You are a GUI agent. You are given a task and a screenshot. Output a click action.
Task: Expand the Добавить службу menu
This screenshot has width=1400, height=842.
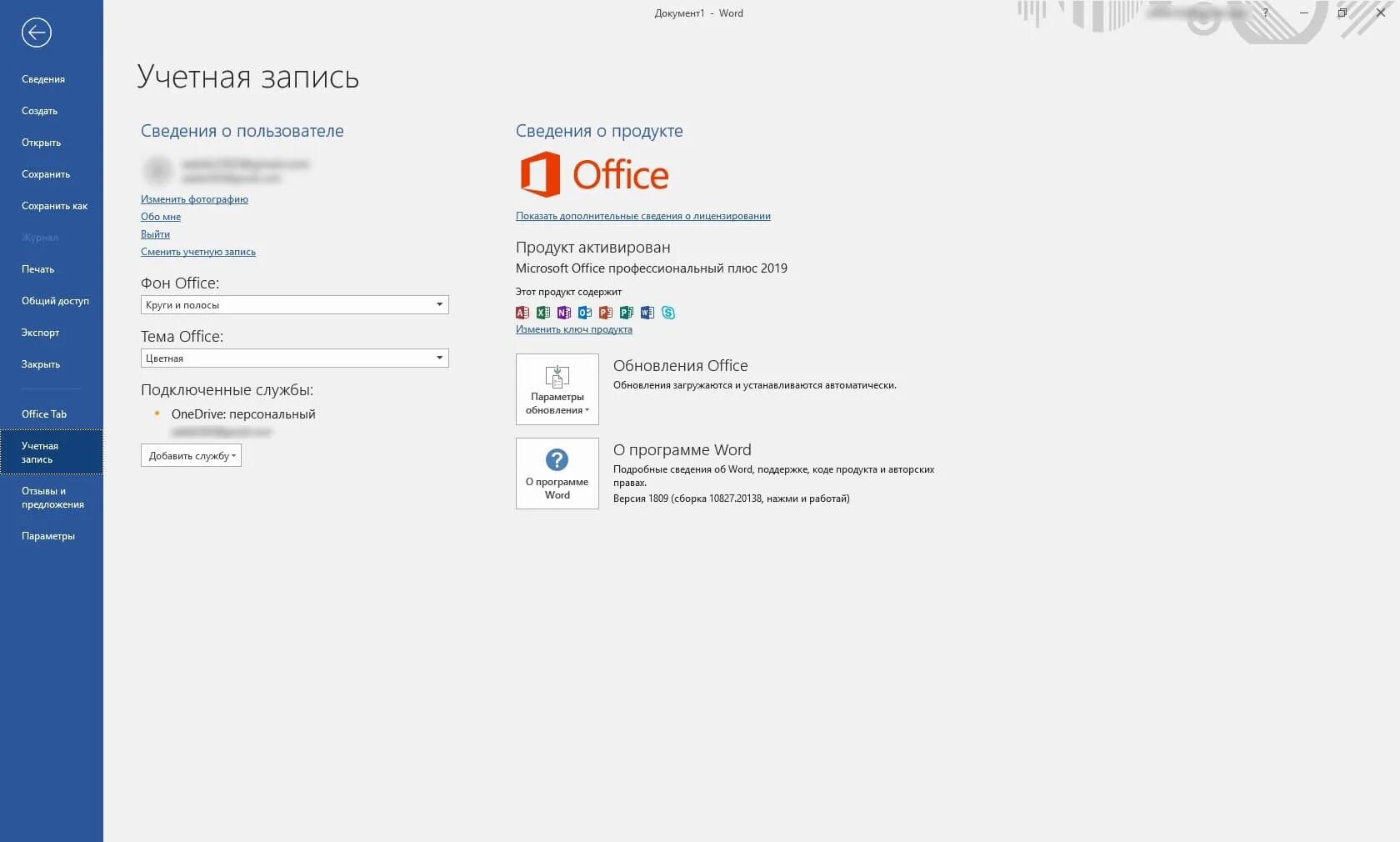click(190, 456)
